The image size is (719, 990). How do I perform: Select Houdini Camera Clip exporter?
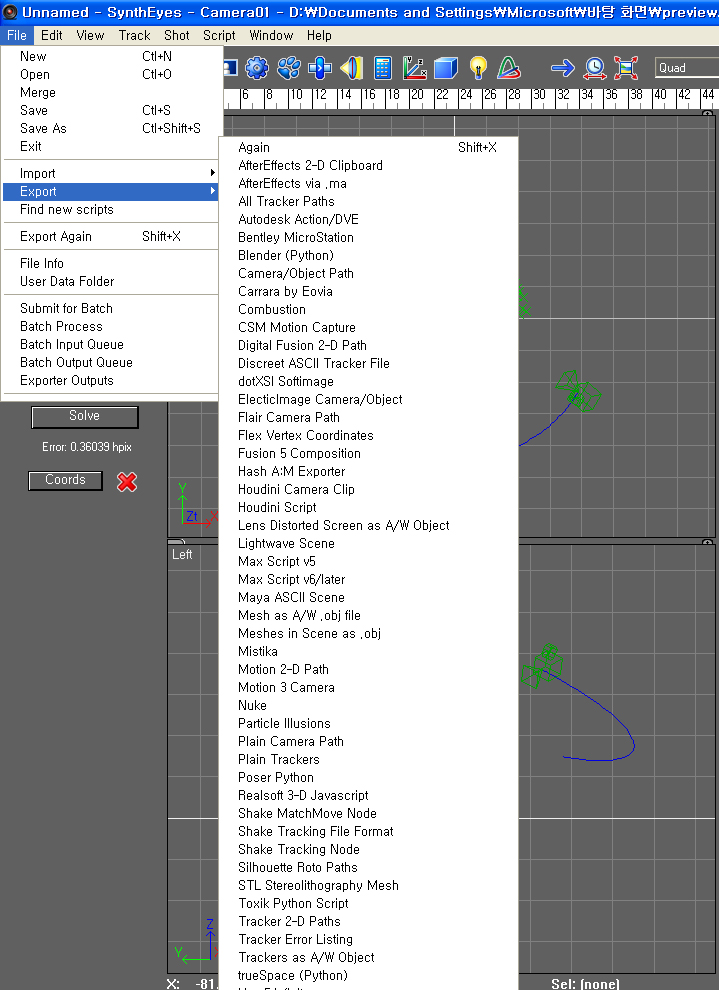click(x=368, y=489)
